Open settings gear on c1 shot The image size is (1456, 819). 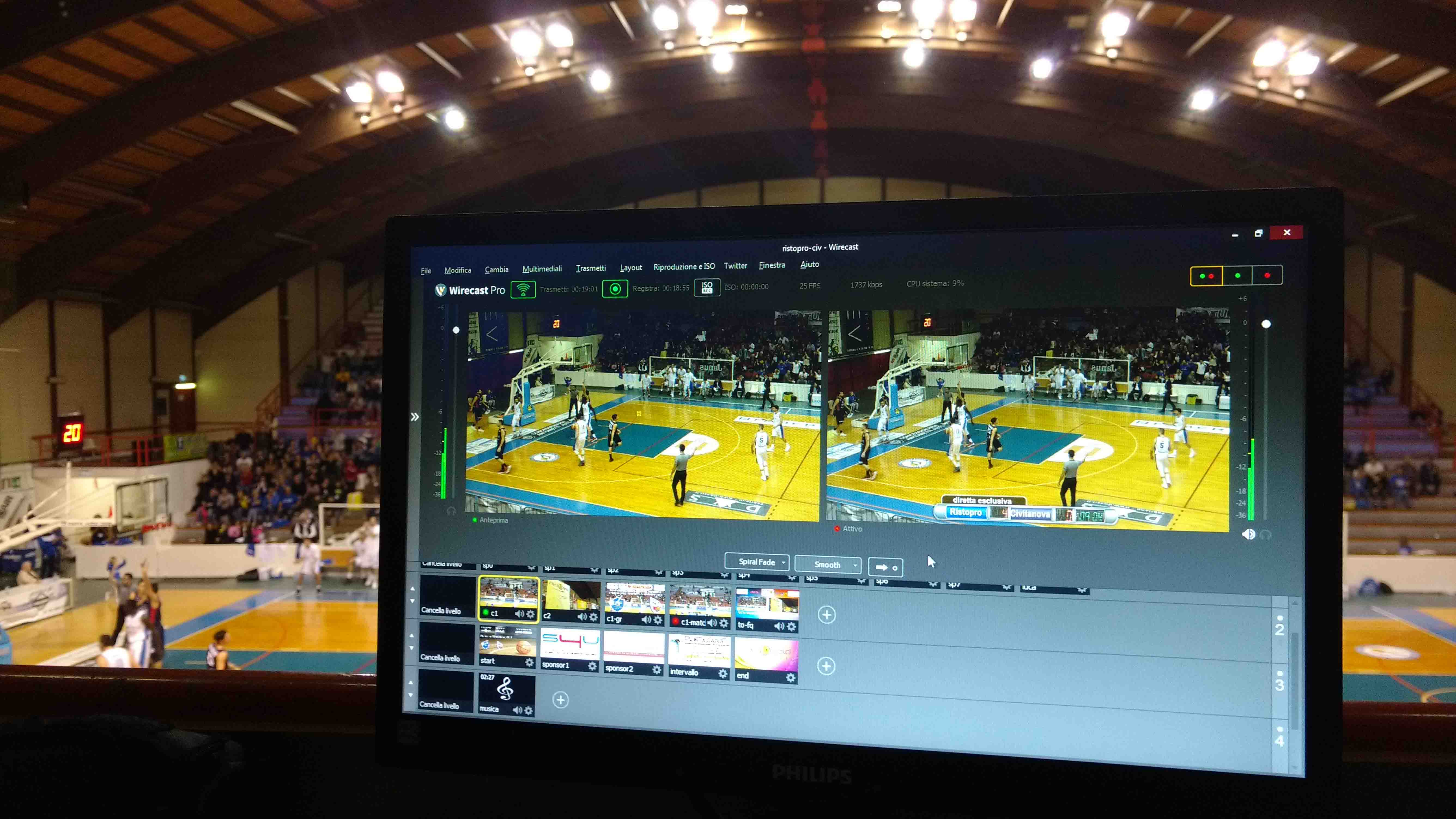coord(530,614)
